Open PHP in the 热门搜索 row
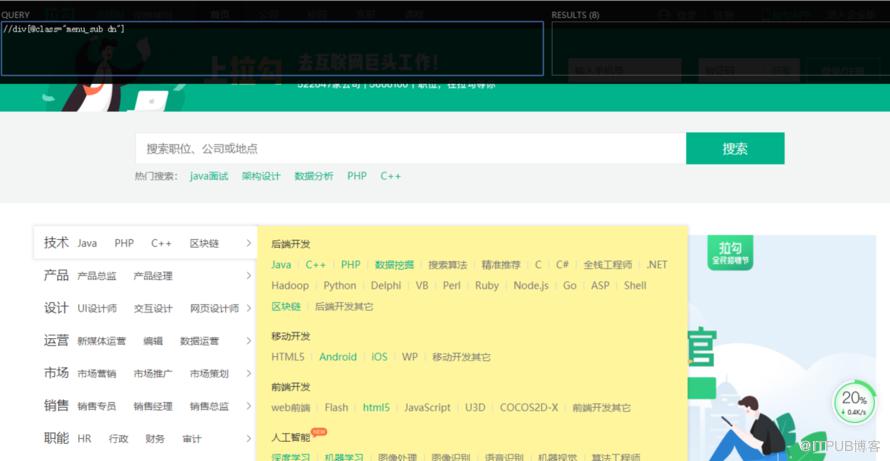The height and width of the screenshot is (461, 890). (x=357, y=176)
